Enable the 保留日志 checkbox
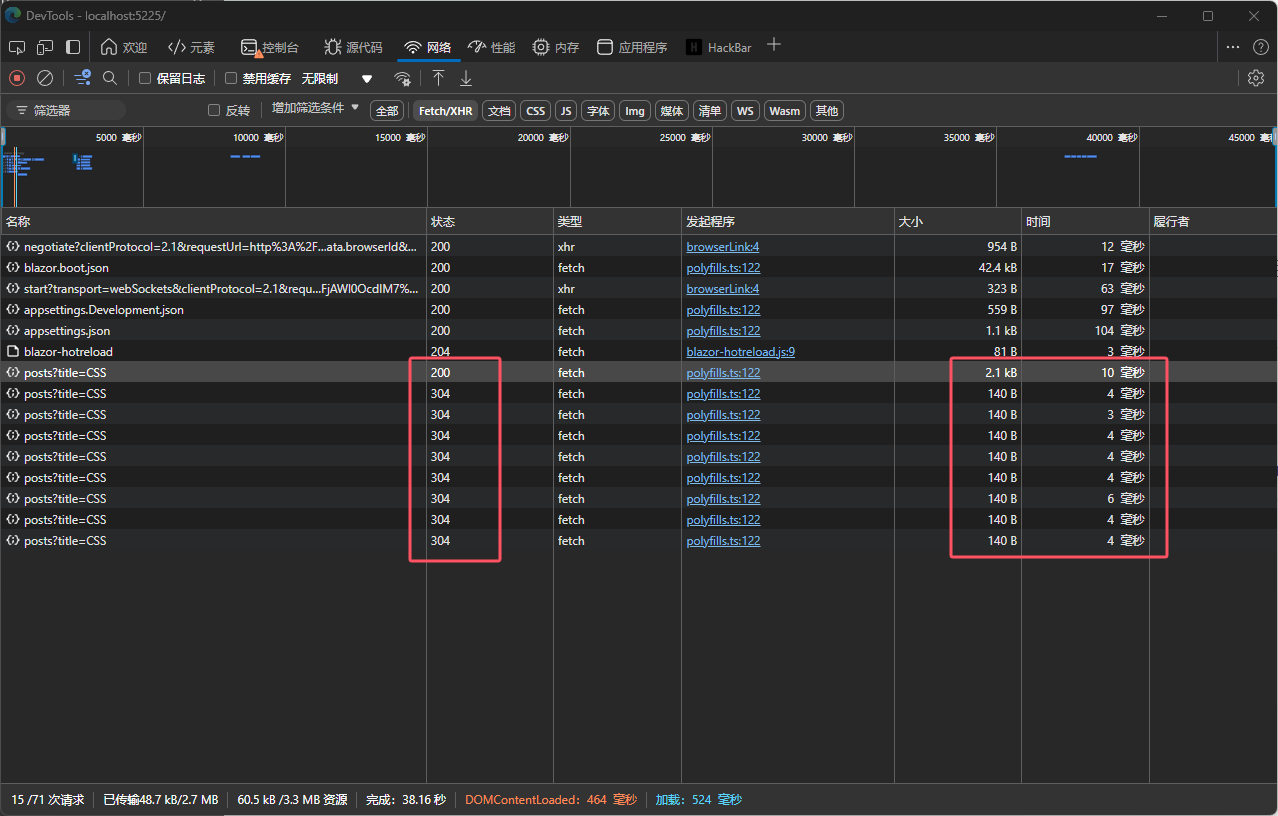Screen dimensions: 1278x816 tap(145, 78)
